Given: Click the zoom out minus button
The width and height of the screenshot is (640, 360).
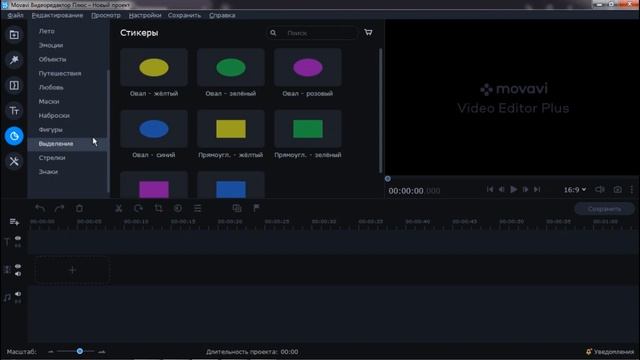Looking at the screenshot, I should point(51,351).
